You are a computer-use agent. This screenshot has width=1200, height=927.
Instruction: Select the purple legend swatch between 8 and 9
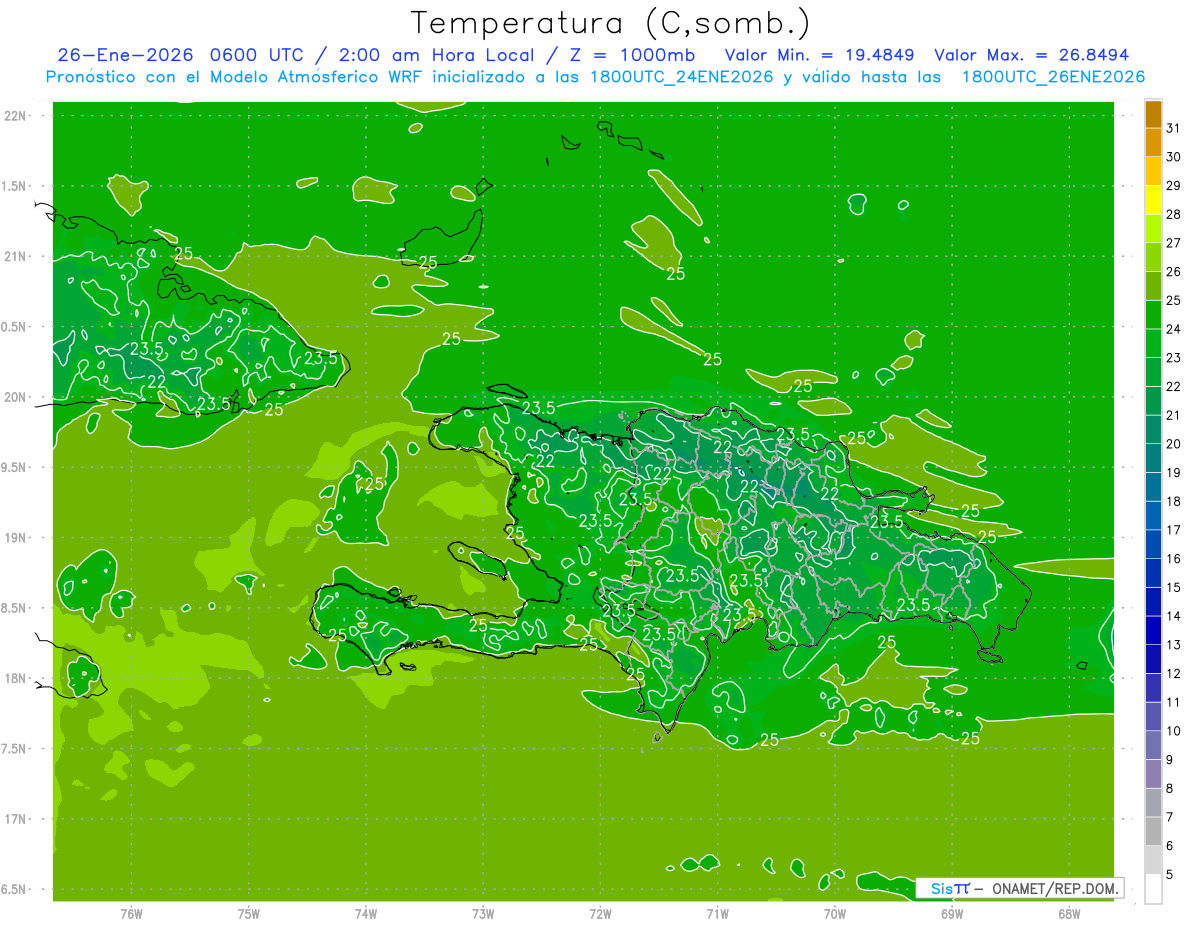(x=1153, y=774)
